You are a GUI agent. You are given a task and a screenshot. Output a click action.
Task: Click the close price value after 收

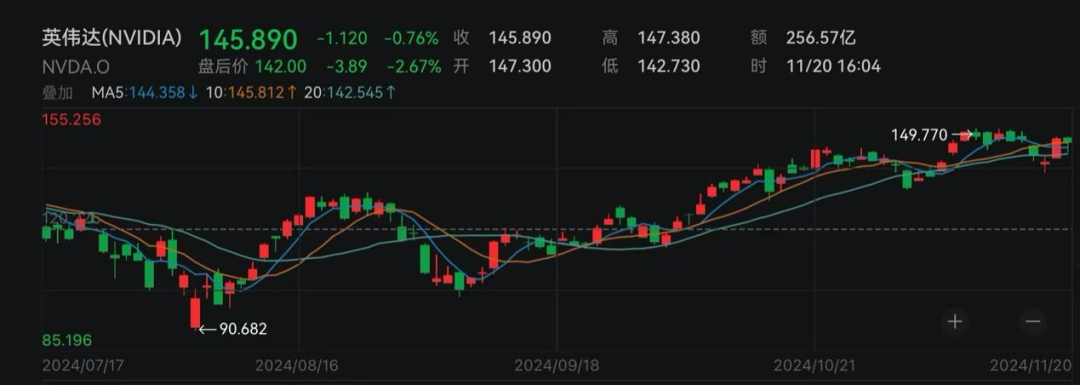pyautogui.click(x=520, y=38)
